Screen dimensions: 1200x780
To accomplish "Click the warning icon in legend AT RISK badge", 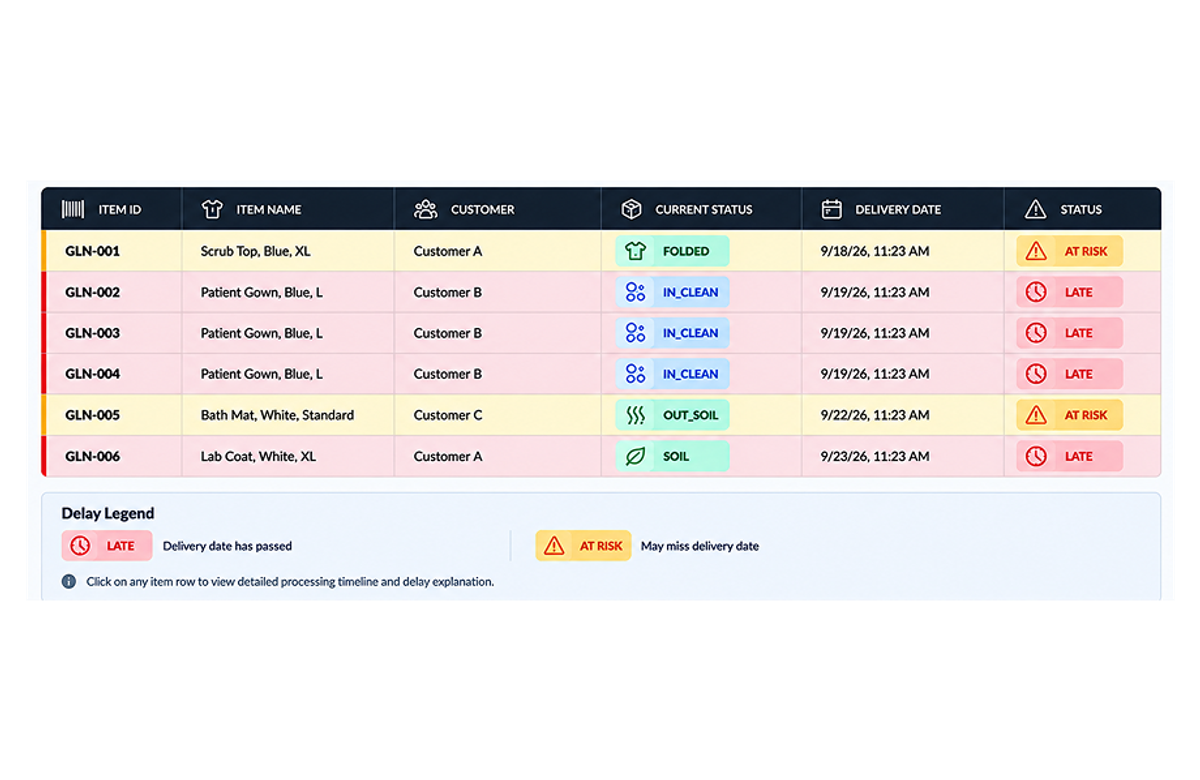I will pos(554,546).
